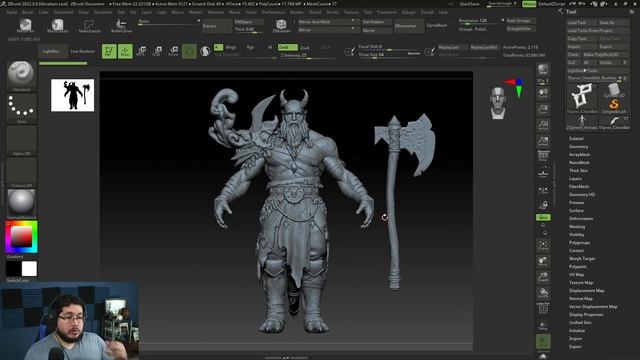Open the Help menu
This screenshot has height=360, width=640.
click(x=443, y=12)
